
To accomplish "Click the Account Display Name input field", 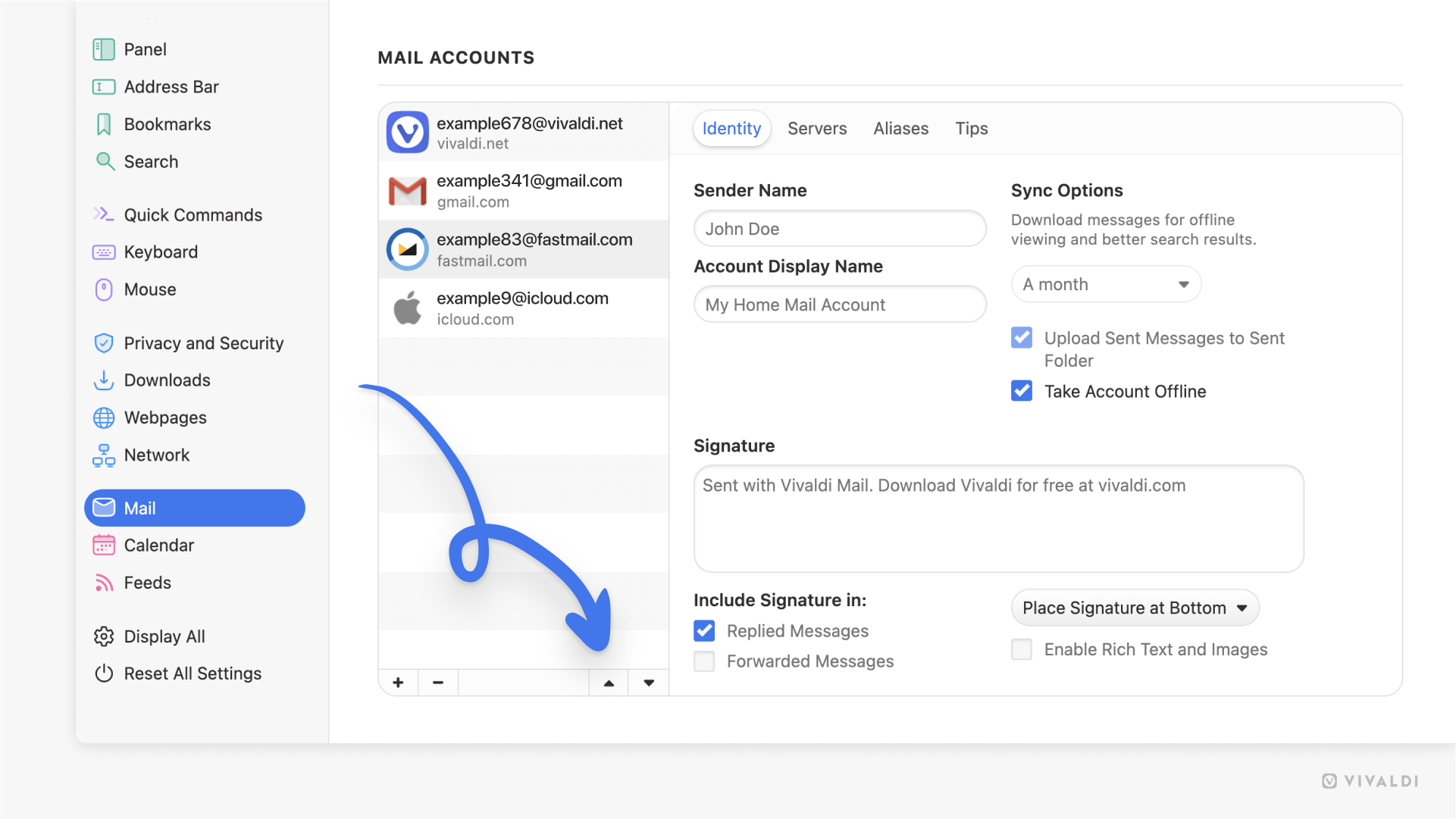I will click(x=839, y=304).
